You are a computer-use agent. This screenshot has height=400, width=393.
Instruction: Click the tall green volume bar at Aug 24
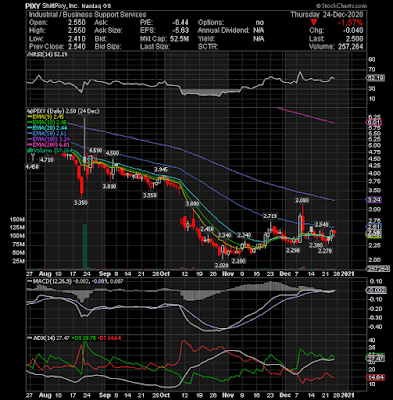click(x=85, y=246)
